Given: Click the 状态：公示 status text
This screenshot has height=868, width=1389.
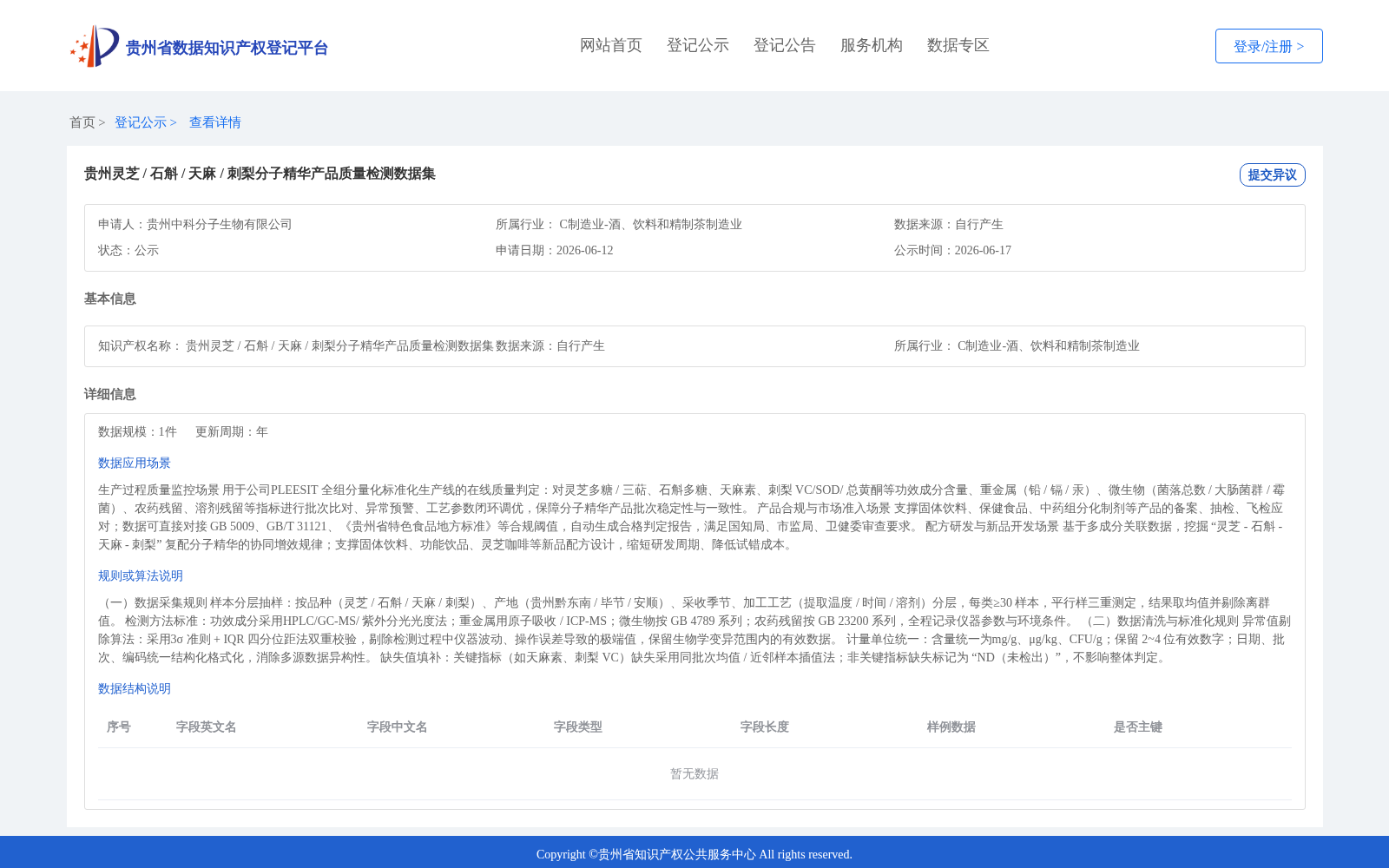Looking at the screenshot, I should pyautogui.click(x=128, y=251).
